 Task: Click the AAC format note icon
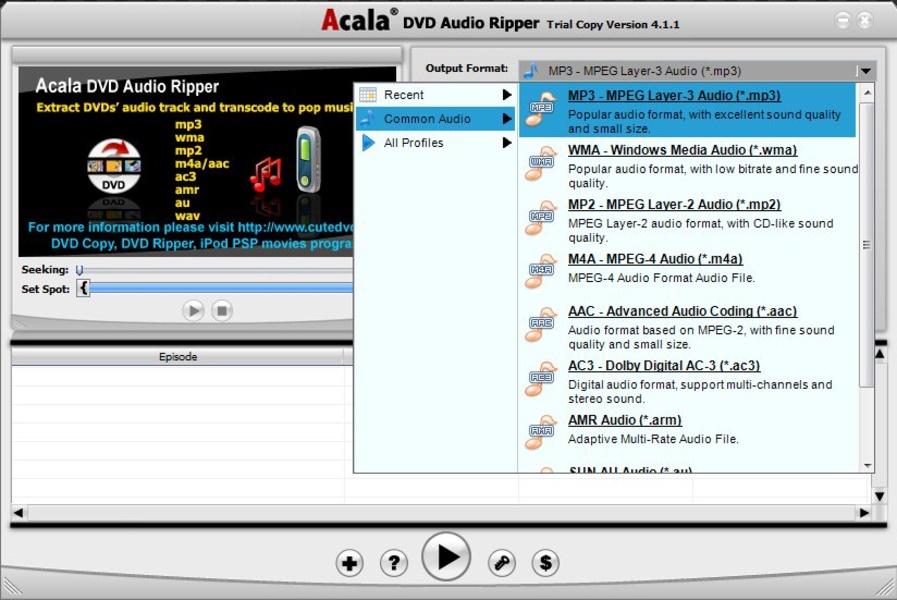pos(541,324)
